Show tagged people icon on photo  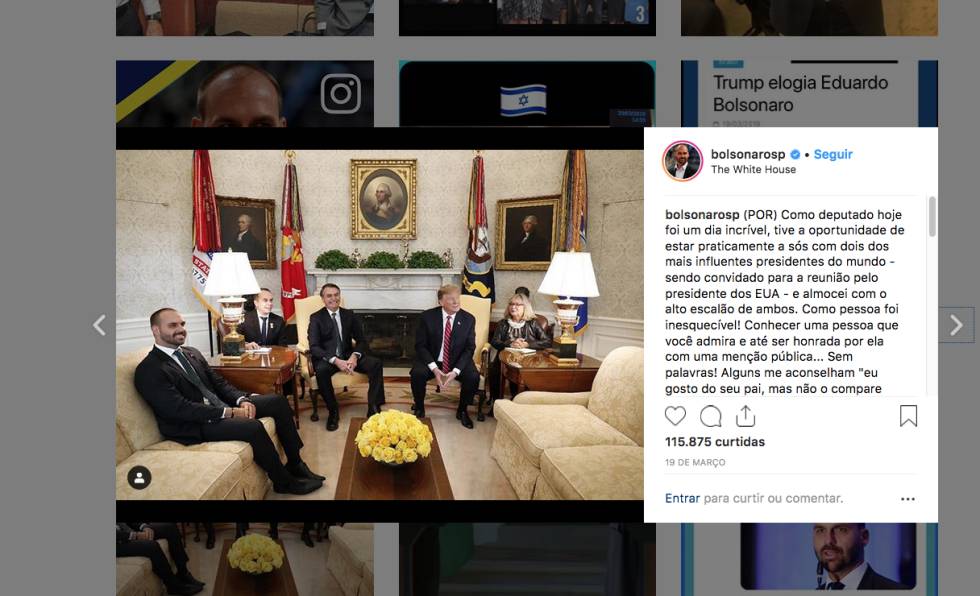pyautogui.click(x=139, y=478)
